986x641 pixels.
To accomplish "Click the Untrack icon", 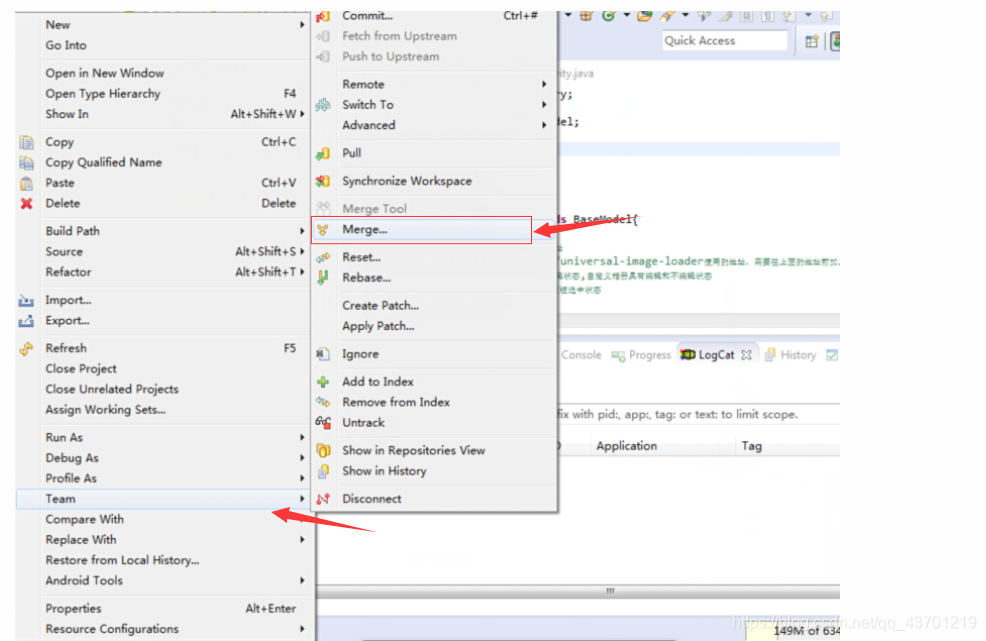I will point(323,423).
